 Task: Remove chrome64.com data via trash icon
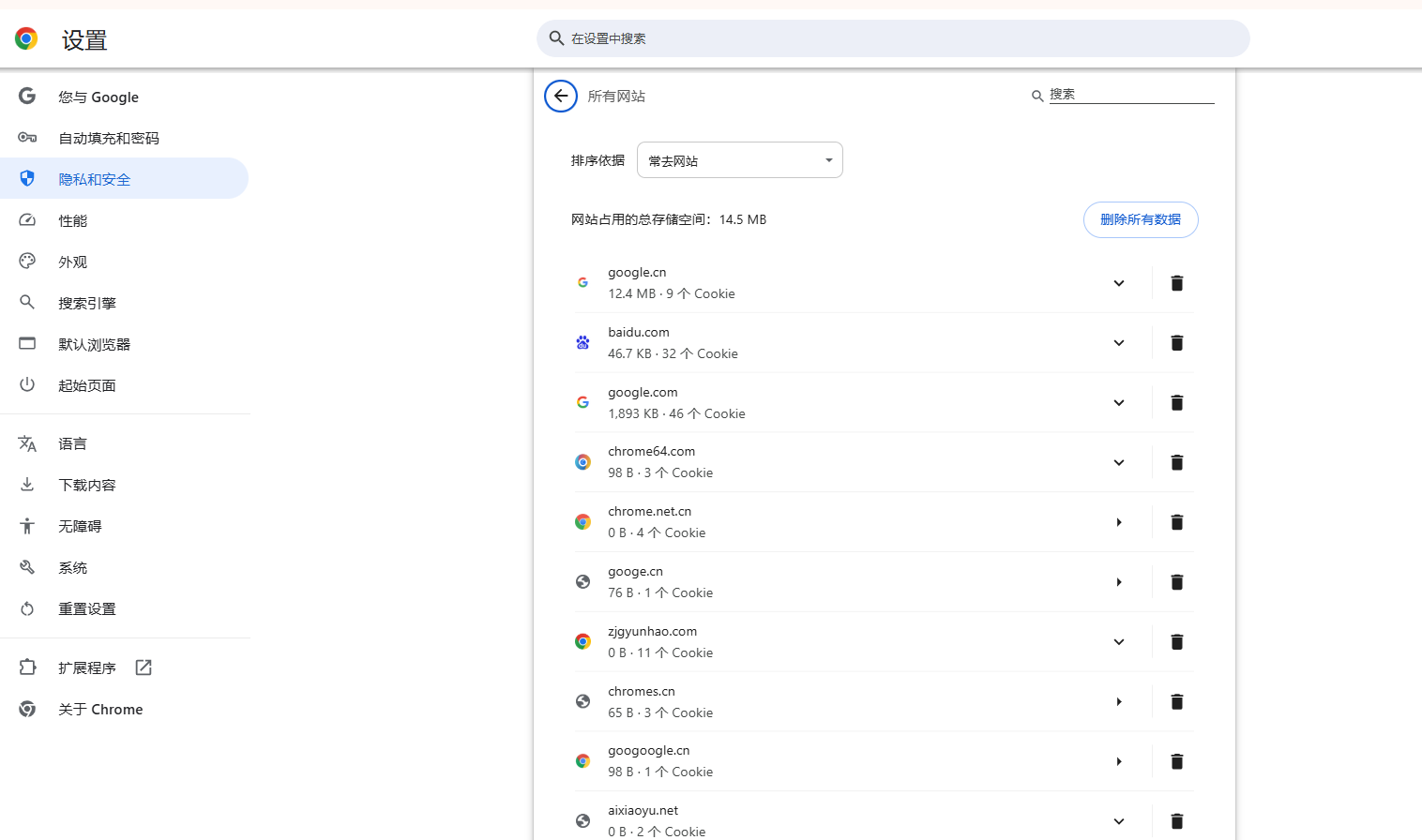tap(1177, 462)
